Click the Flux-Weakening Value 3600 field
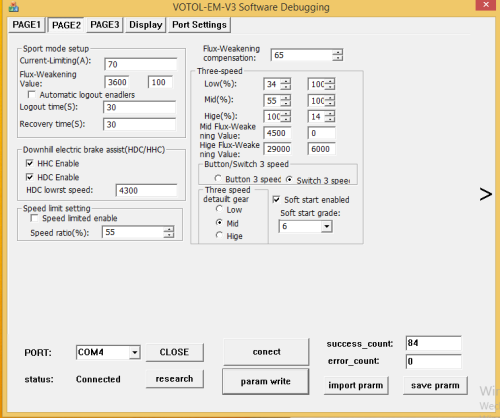This screenshot has height=418, width=500. tap(117, 82)
